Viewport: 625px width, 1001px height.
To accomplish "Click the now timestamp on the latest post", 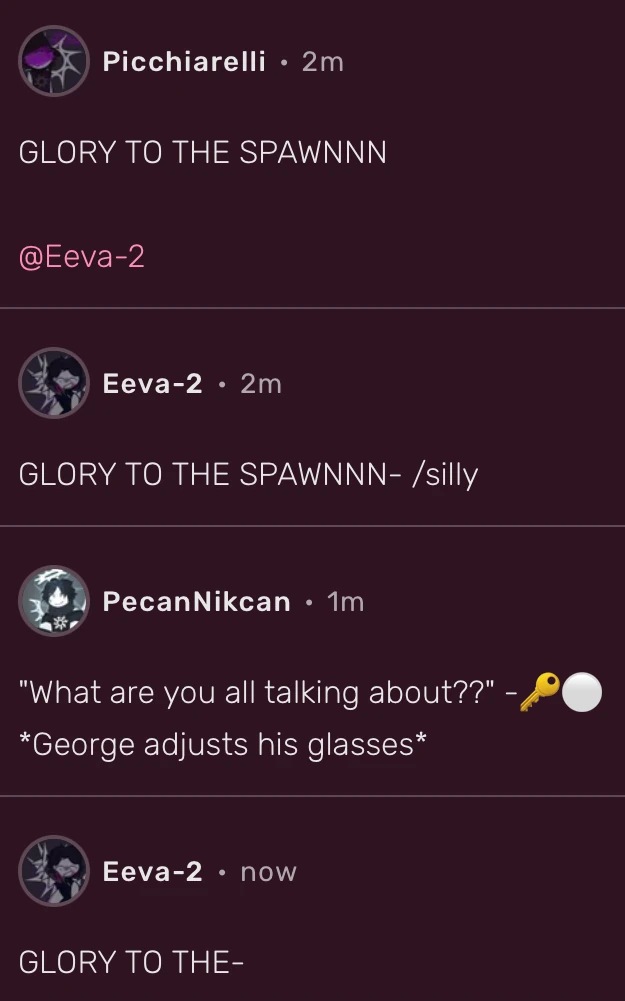I will (x=265, y=871).
